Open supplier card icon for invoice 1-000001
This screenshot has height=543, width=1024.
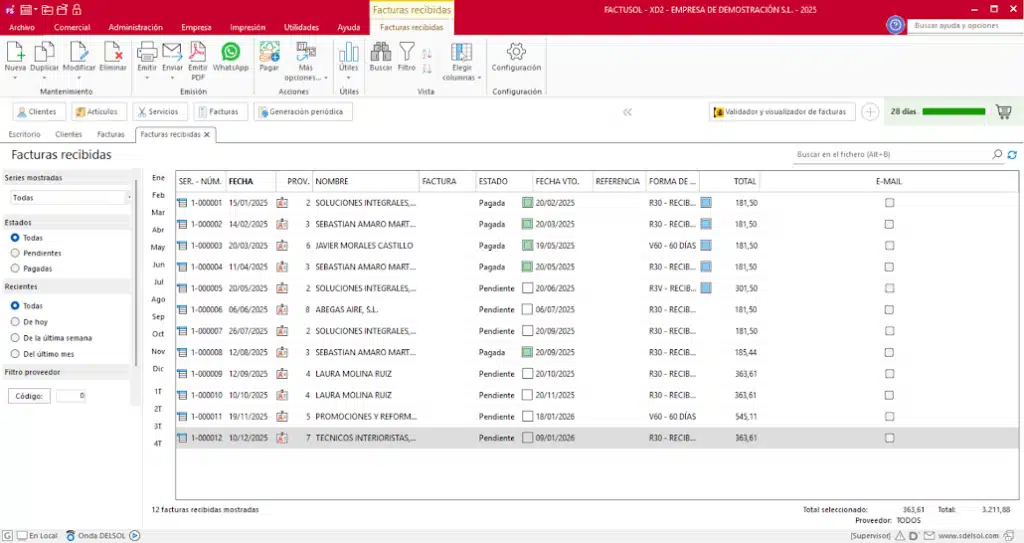[x=282, y=203]
